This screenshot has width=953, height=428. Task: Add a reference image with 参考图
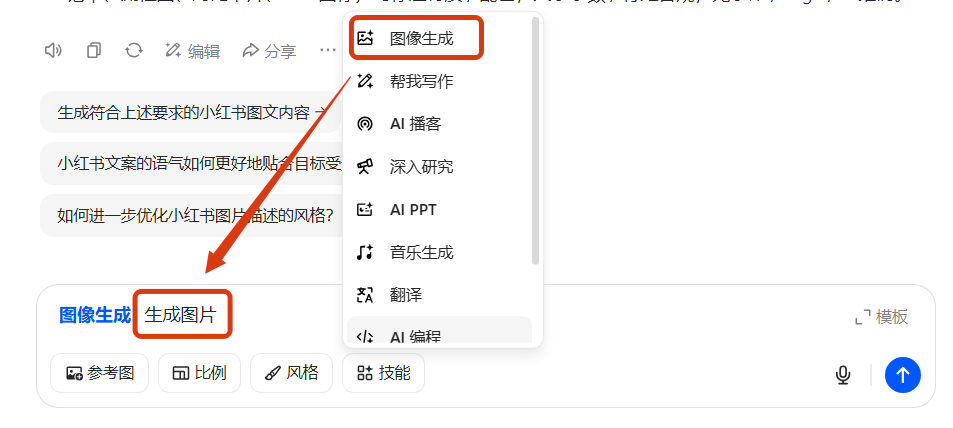pyautogui.click(x=99, y=373)
